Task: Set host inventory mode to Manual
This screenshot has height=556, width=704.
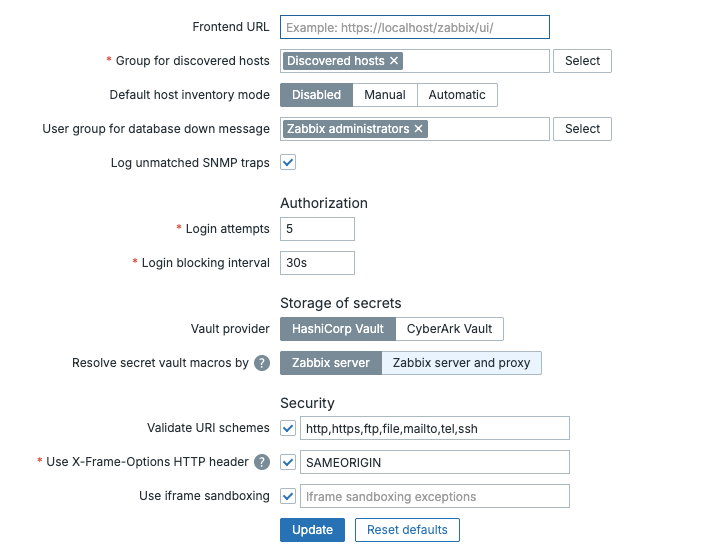Action: pyautogui.click(x=385, y=95)
